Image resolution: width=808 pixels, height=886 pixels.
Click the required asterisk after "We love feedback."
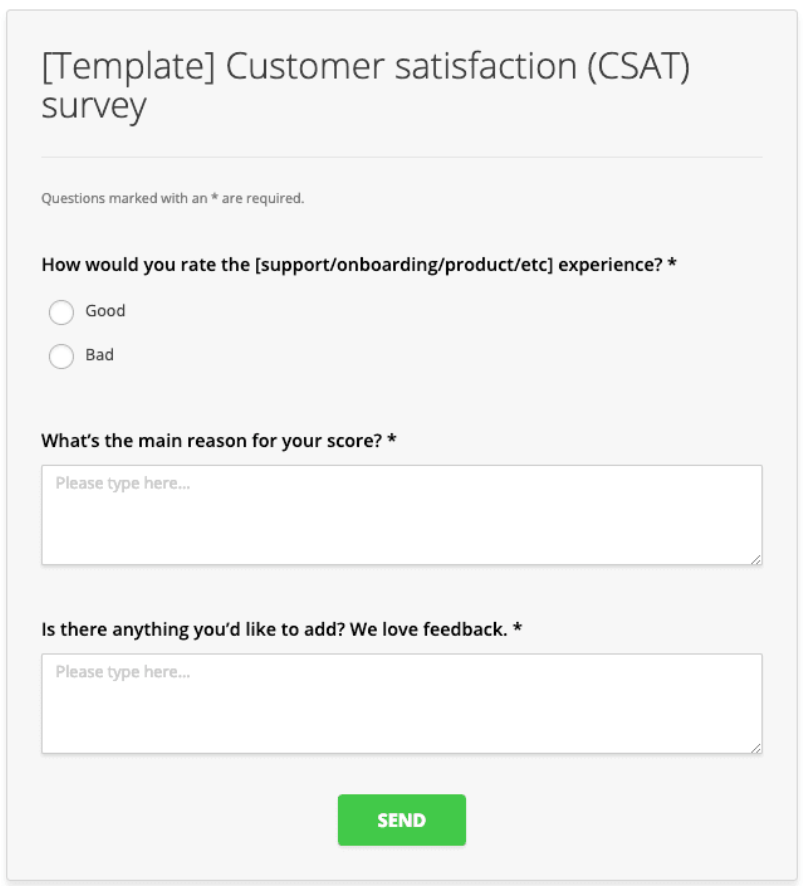click(x=517, y=628)
